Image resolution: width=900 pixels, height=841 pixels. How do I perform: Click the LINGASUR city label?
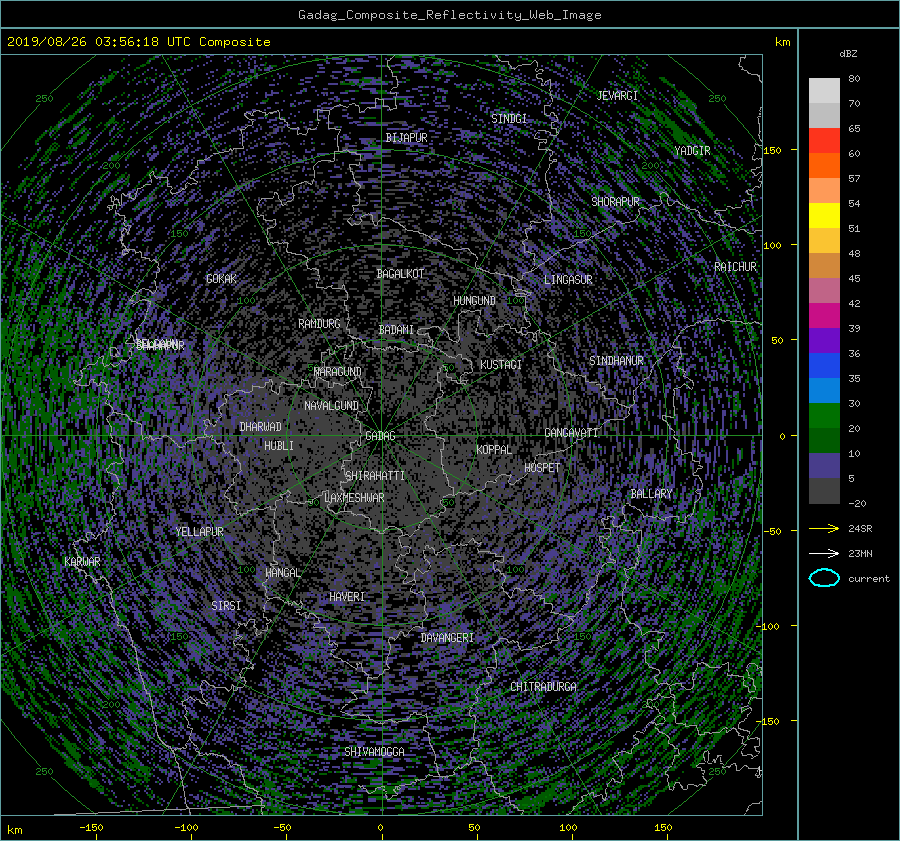(x=568, y=280)
